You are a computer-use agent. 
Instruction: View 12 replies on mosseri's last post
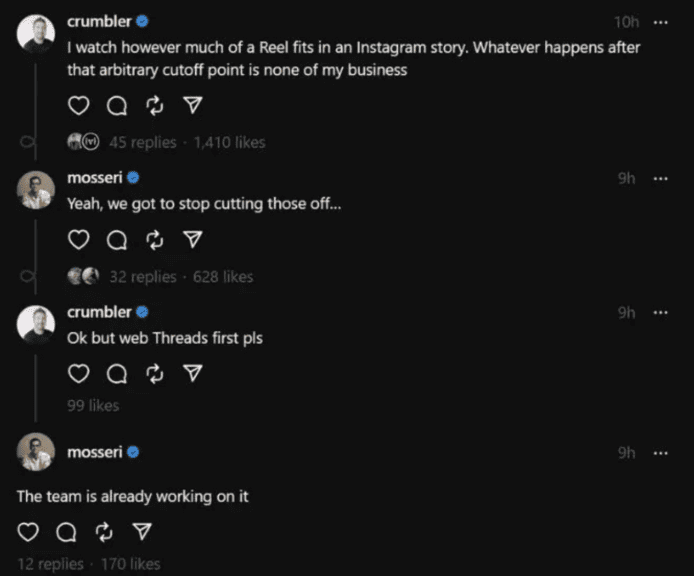click(x=50, y=565)
